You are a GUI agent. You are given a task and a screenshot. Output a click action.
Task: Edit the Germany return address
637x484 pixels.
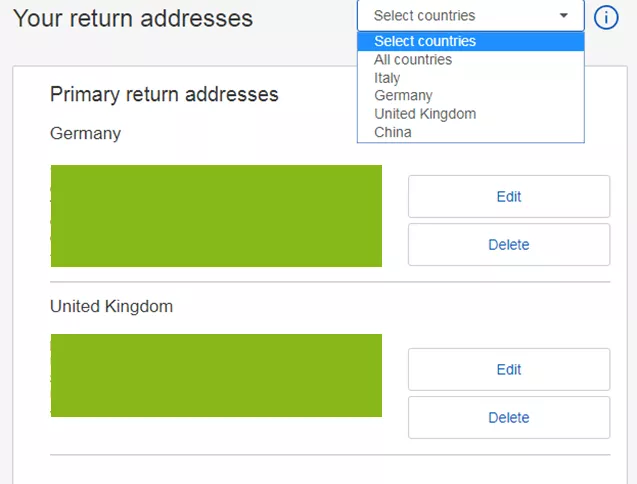click(x=508, y=196)
